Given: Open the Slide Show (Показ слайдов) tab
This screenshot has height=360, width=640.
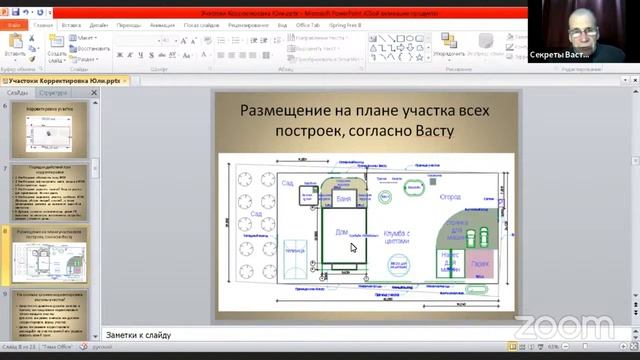Looking at the screenshot, I should tap(201, 25).
